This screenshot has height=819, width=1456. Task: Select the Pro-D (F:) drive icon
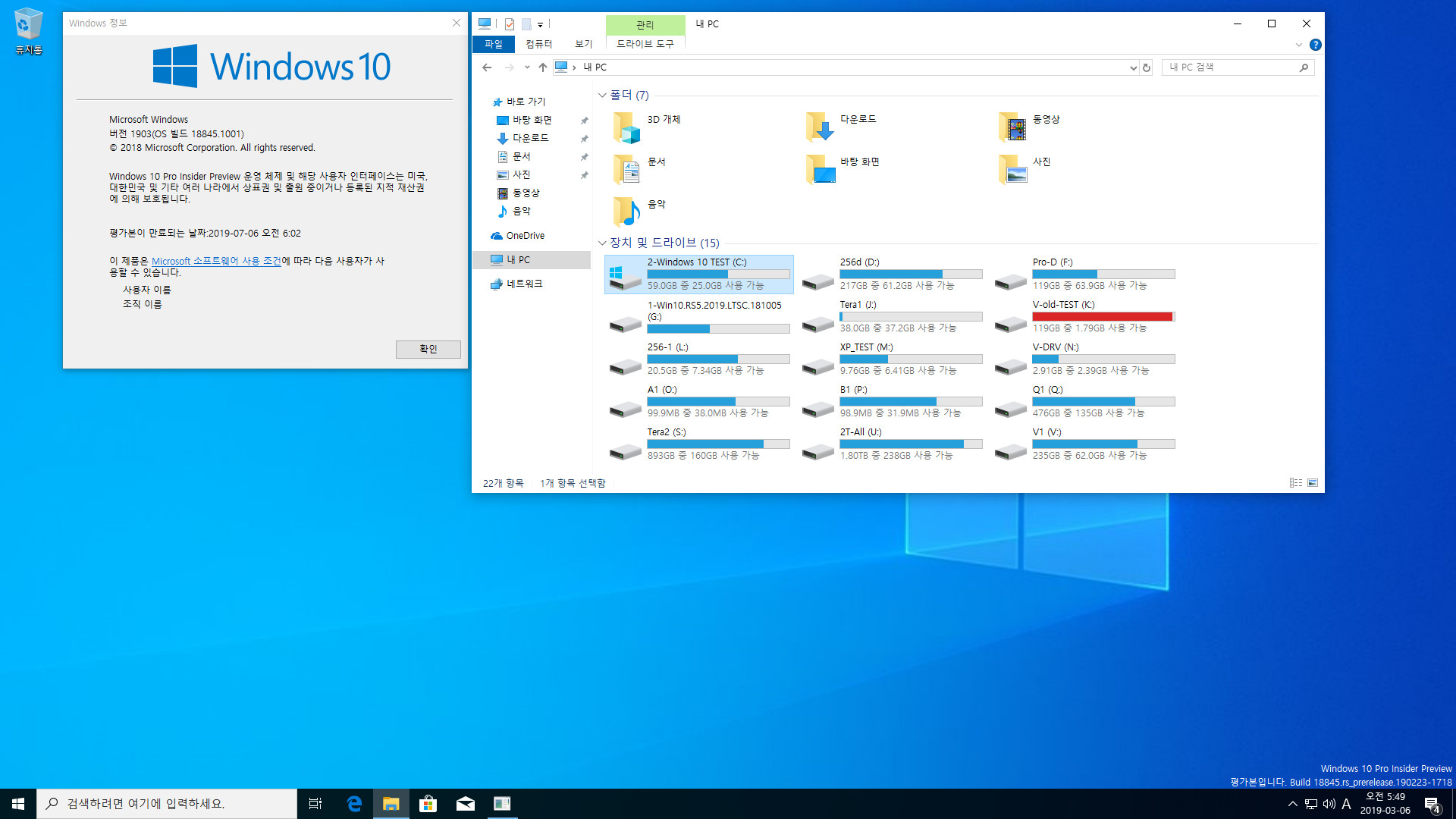[1011, 282]
